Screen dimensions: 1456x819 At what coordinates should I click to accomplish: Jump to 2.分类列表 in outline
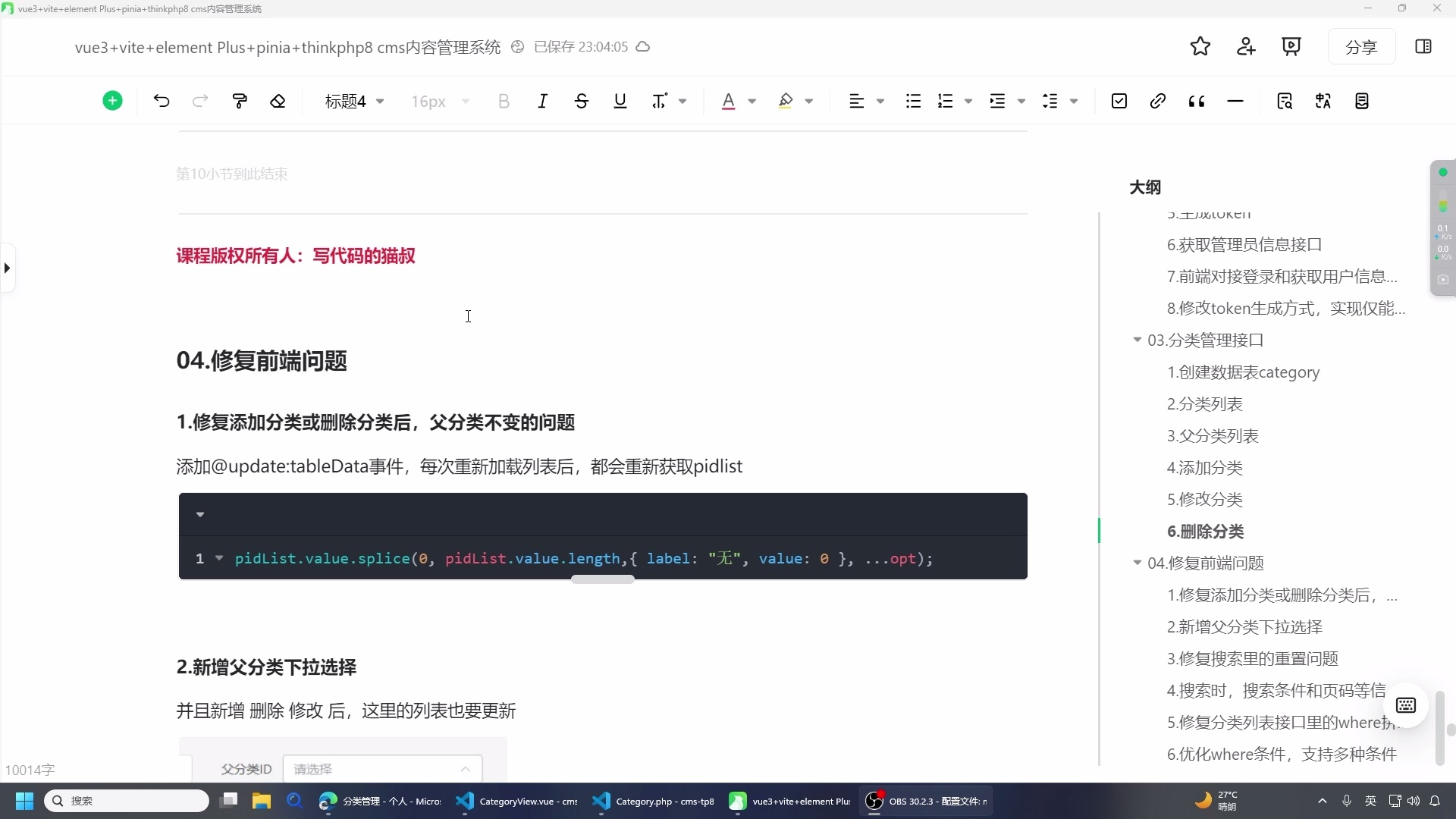(x=1204, y=404)
